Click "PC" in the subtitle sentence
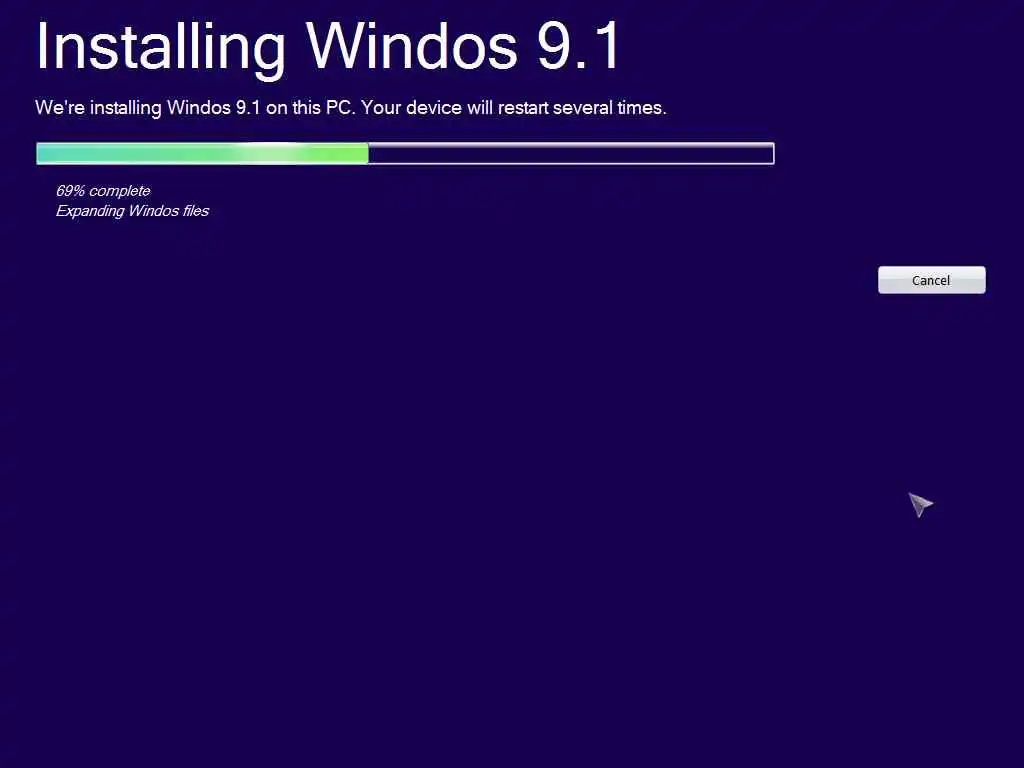 [340, 108]
